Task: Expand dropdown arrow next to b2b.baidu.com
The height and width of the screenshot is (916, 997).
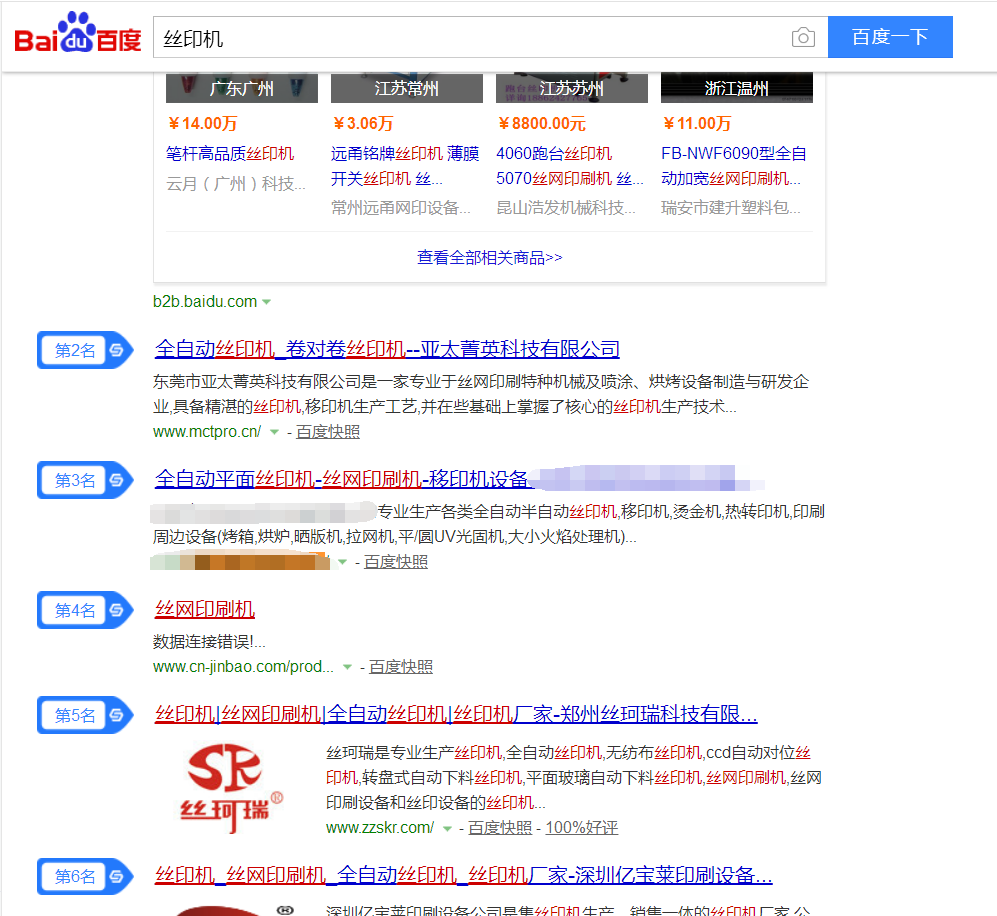Action: (266, 302)
